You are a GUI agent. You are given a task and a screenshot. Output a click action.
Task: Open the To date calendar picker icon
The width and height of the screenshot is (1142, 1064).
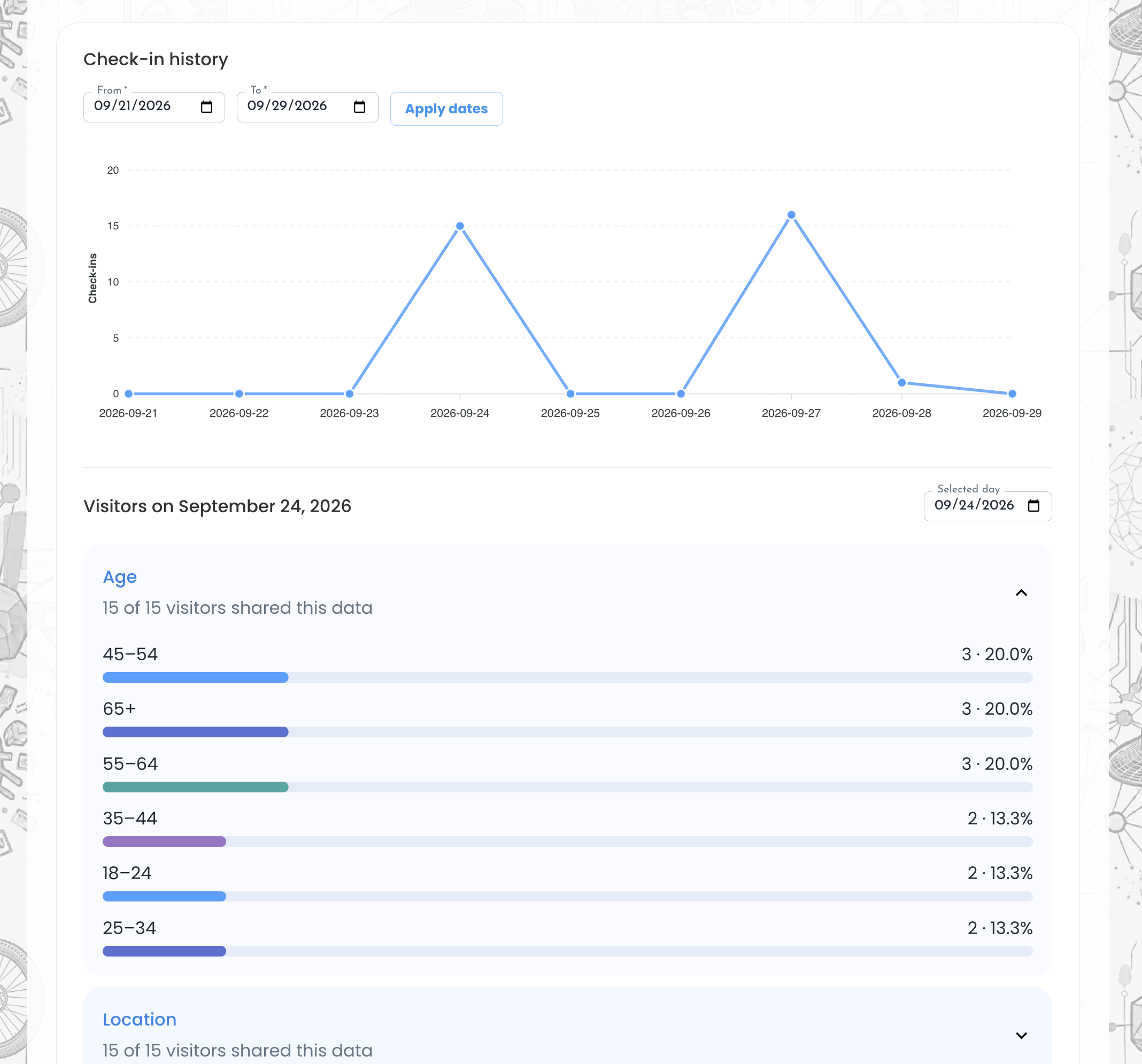[360, 107]
